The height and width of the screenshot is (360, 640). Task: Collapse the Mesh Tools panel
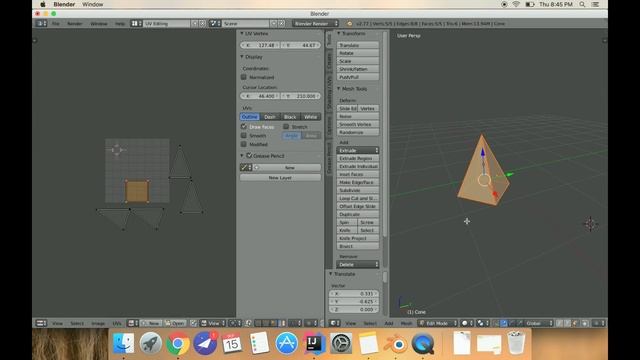(339, 89)
